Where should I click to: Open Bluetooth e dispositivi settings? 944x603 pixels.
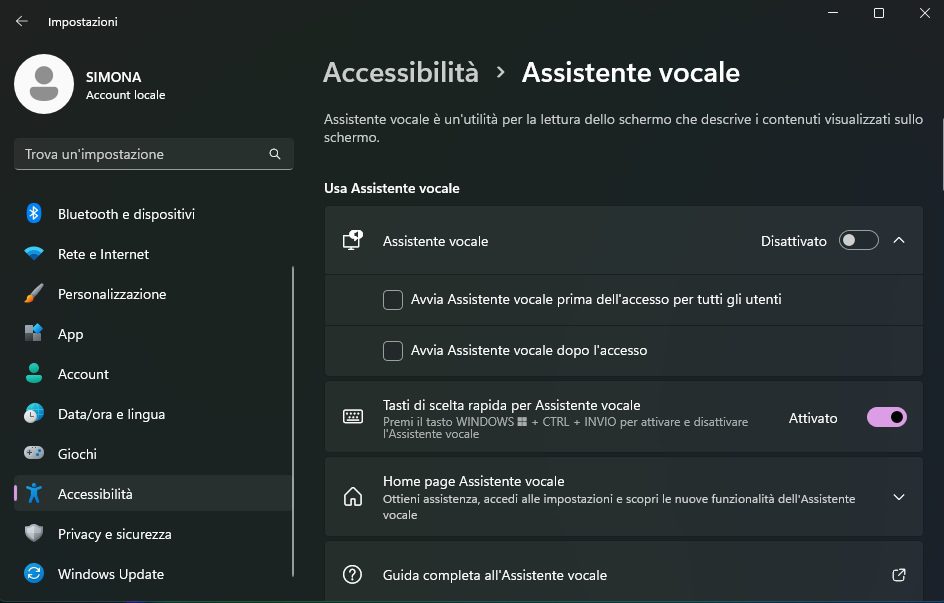point(153,214)
